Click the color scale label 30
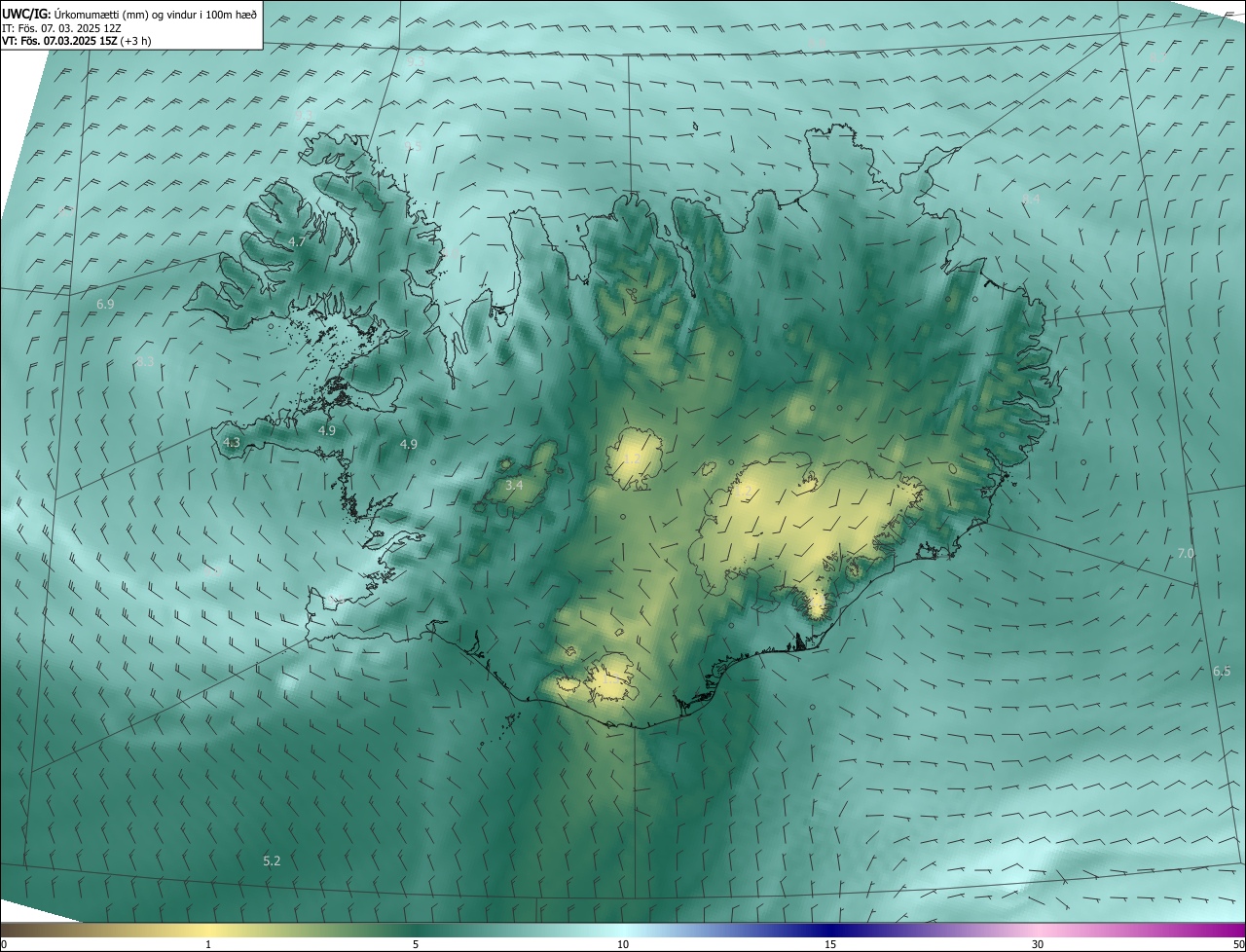1246x952 pixels. point(1038,945)
